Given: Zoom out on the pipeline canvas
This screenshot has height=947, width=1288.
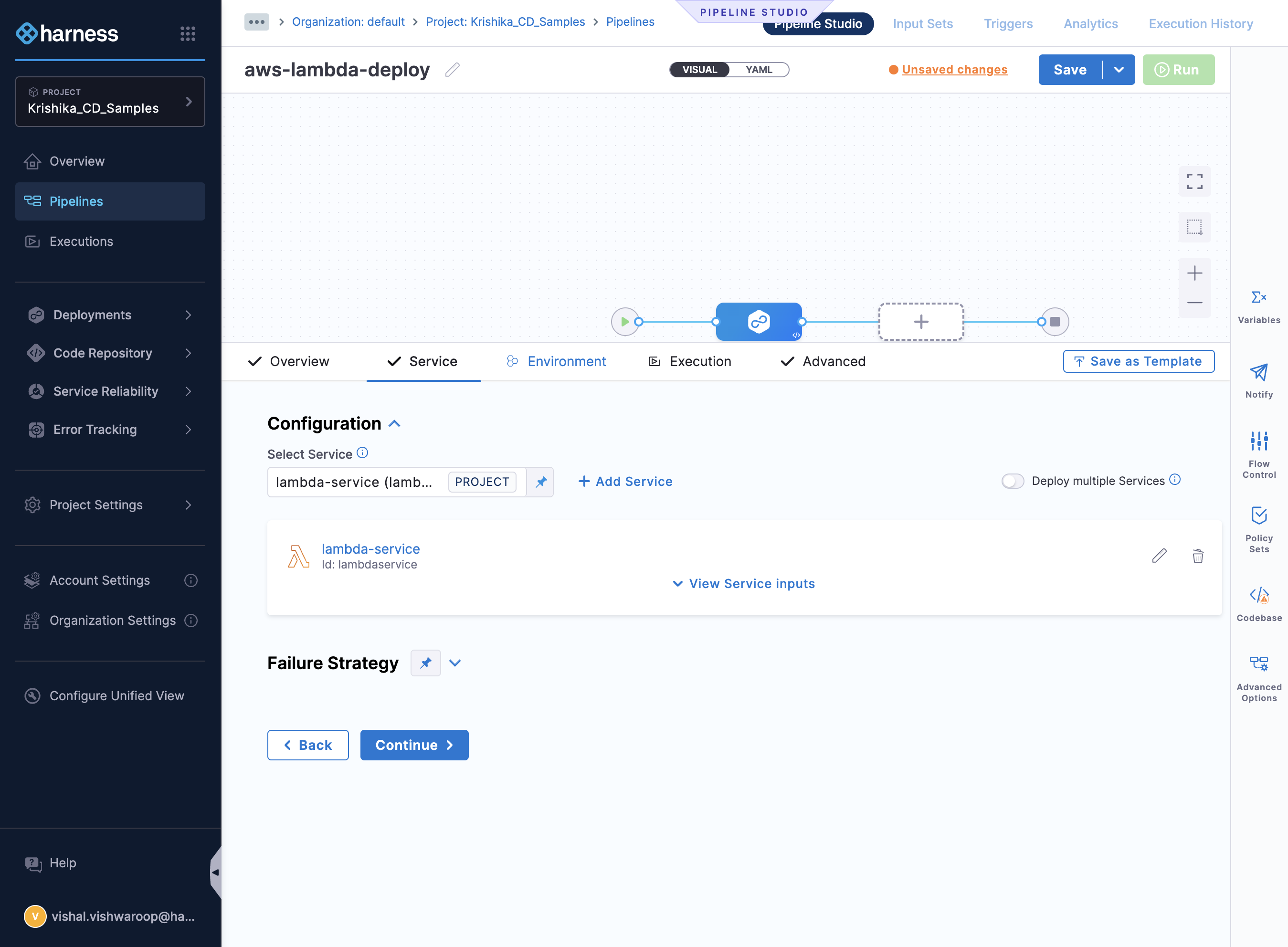Looking at the screenshot, I should (1194, 303).
